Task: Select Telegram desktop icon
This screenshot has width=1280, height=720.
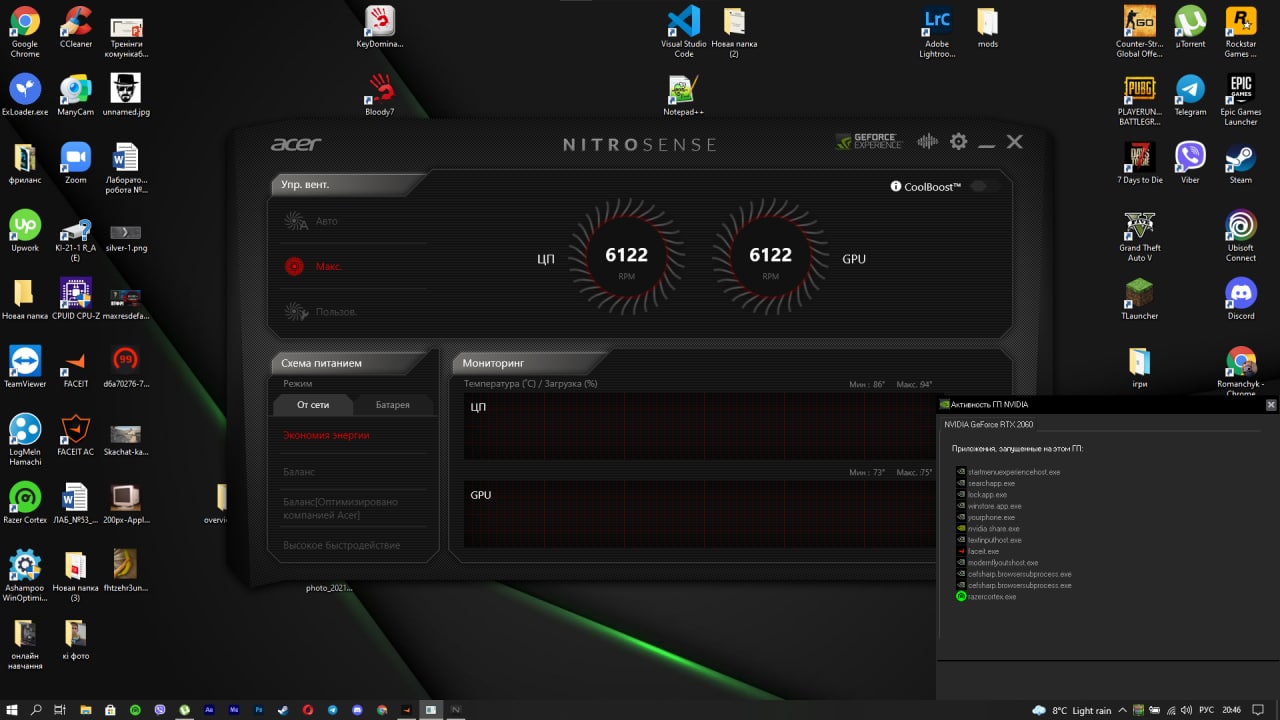Action: coord(1190,95)
